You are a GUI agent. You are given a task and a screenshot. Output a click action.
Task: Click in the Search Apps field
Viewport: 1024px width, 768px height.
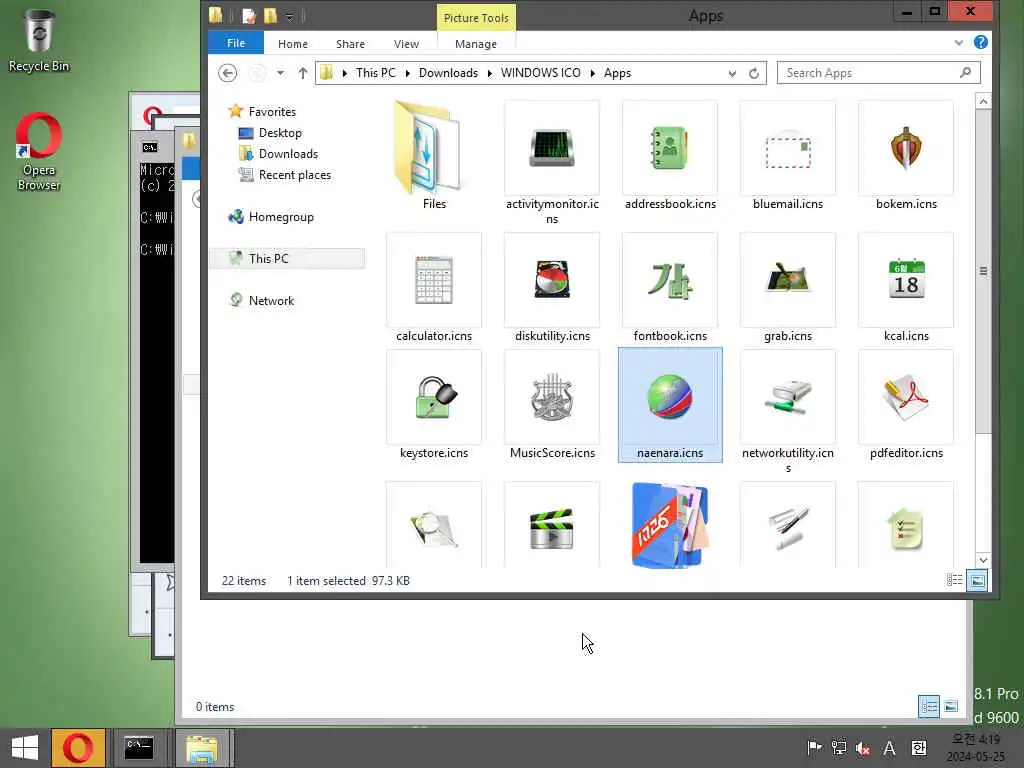pyautogui.click(x=878, y=73)
